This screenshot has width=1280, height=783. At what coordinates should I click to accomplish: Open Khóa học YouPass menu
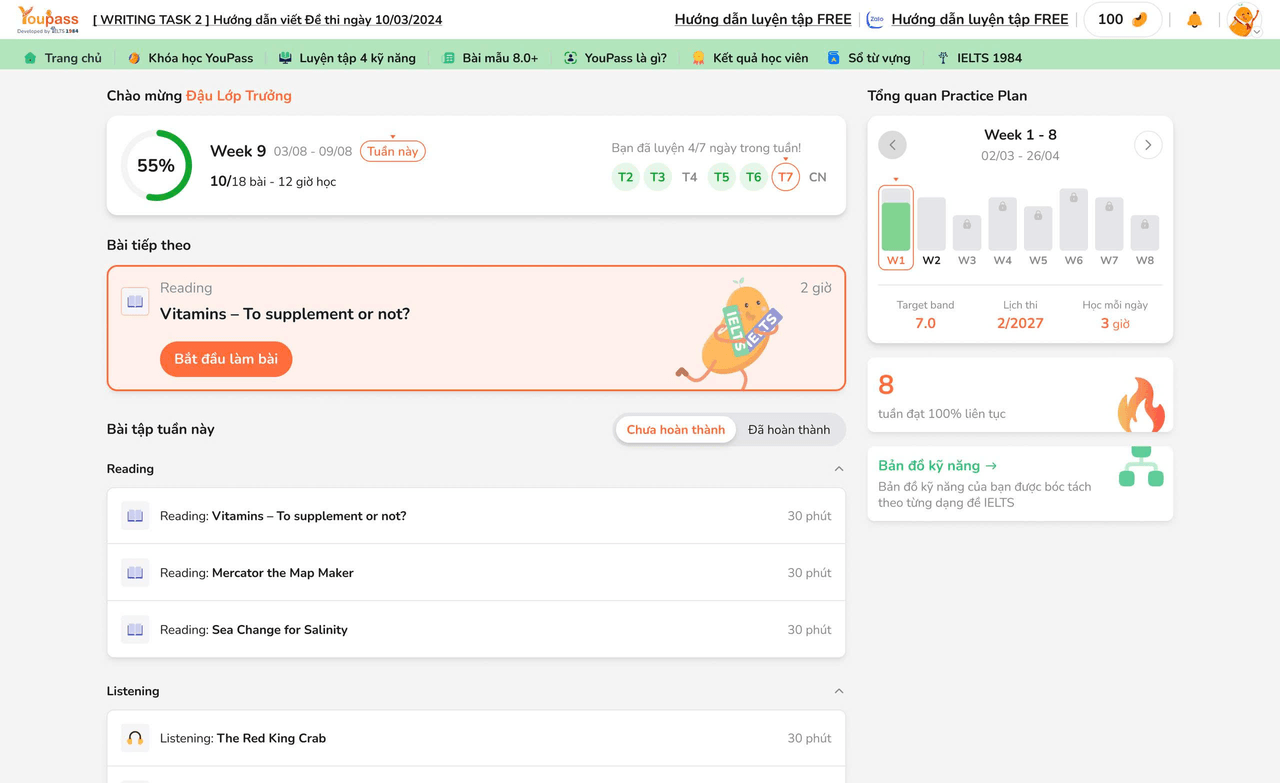pyautogui.click(x=191, y=58)
